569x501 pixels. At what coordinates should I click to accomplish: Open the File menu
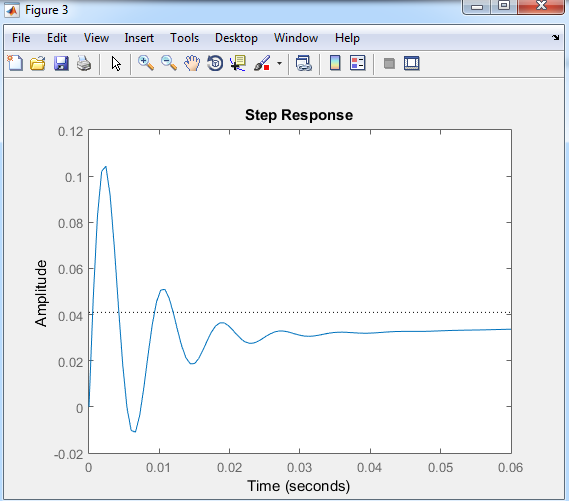pos(21,38)
